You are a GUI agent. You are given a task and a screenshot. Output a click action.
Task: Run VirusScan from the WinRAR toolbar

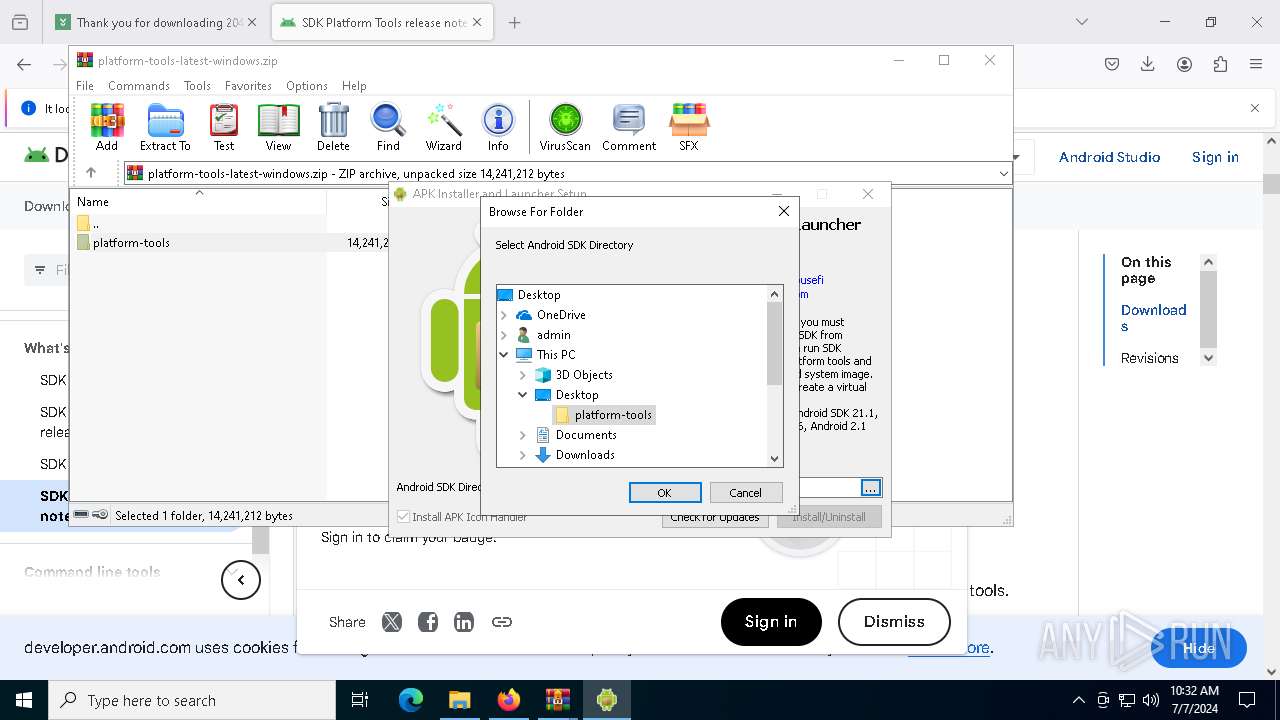coord(565,127)
